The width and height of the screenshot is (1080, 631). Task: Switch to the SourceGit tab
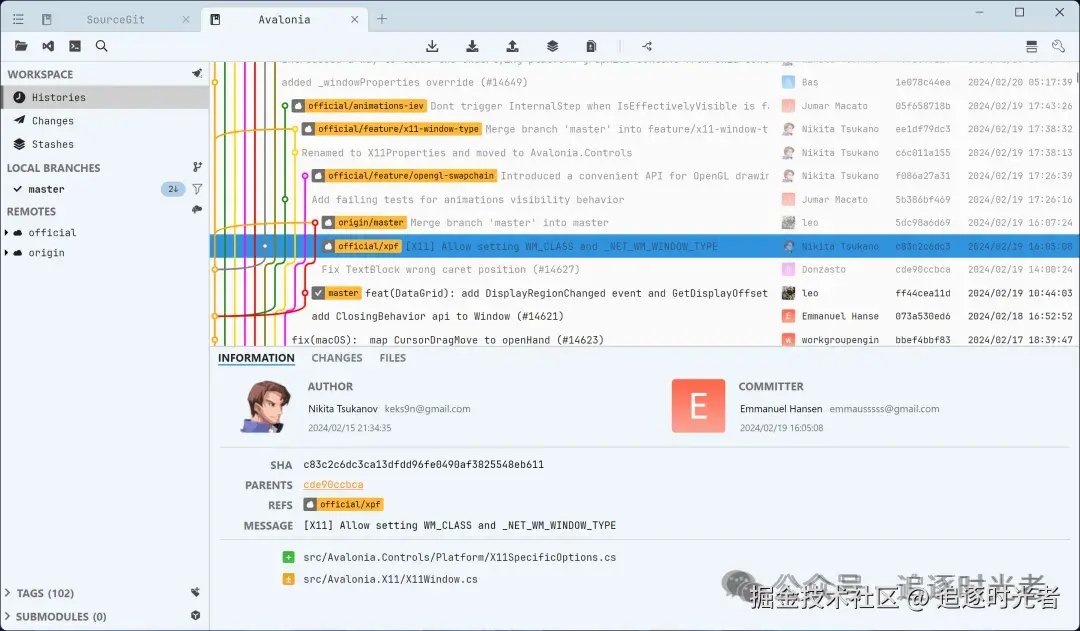pyautogui.click(x=115, y=19)
